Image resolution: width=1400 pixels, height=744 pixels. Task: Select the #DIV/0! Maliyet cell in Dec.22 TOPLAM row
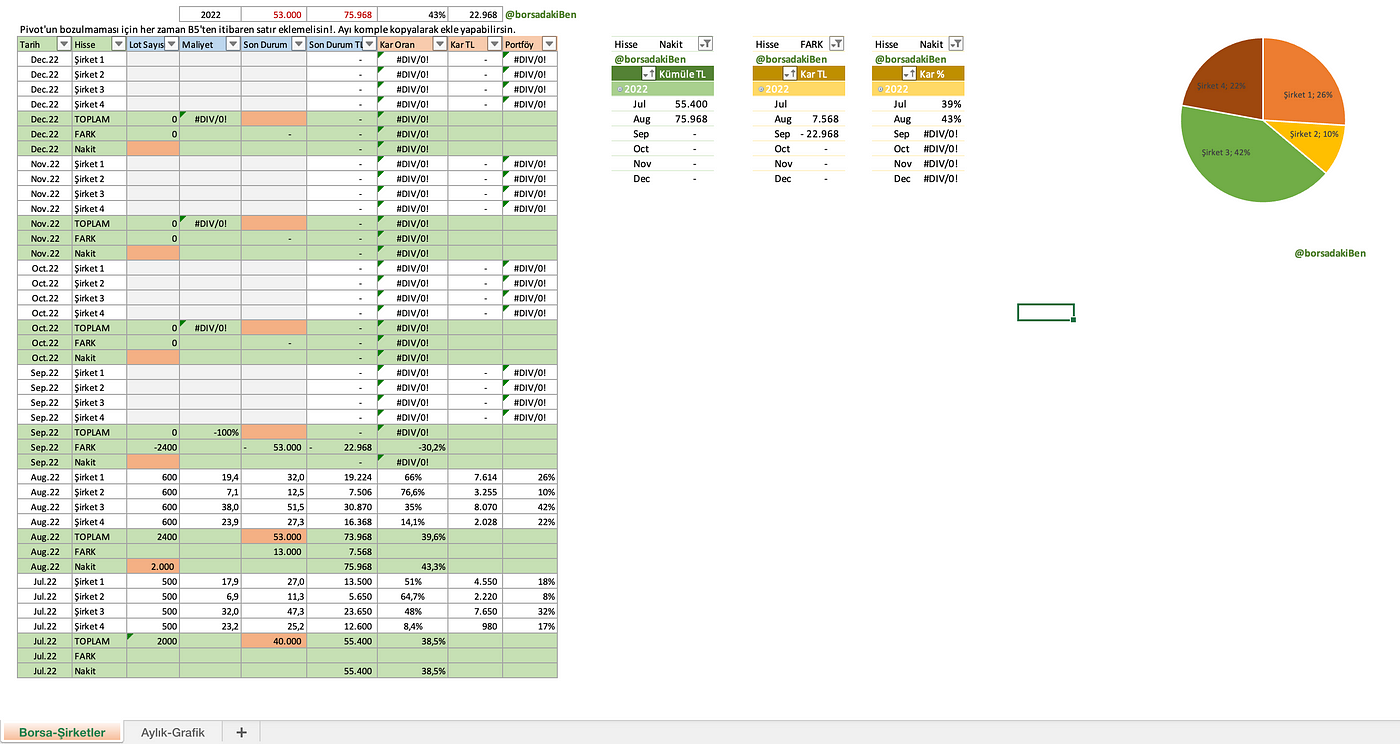pyautogui.click(x=211, y=118)
